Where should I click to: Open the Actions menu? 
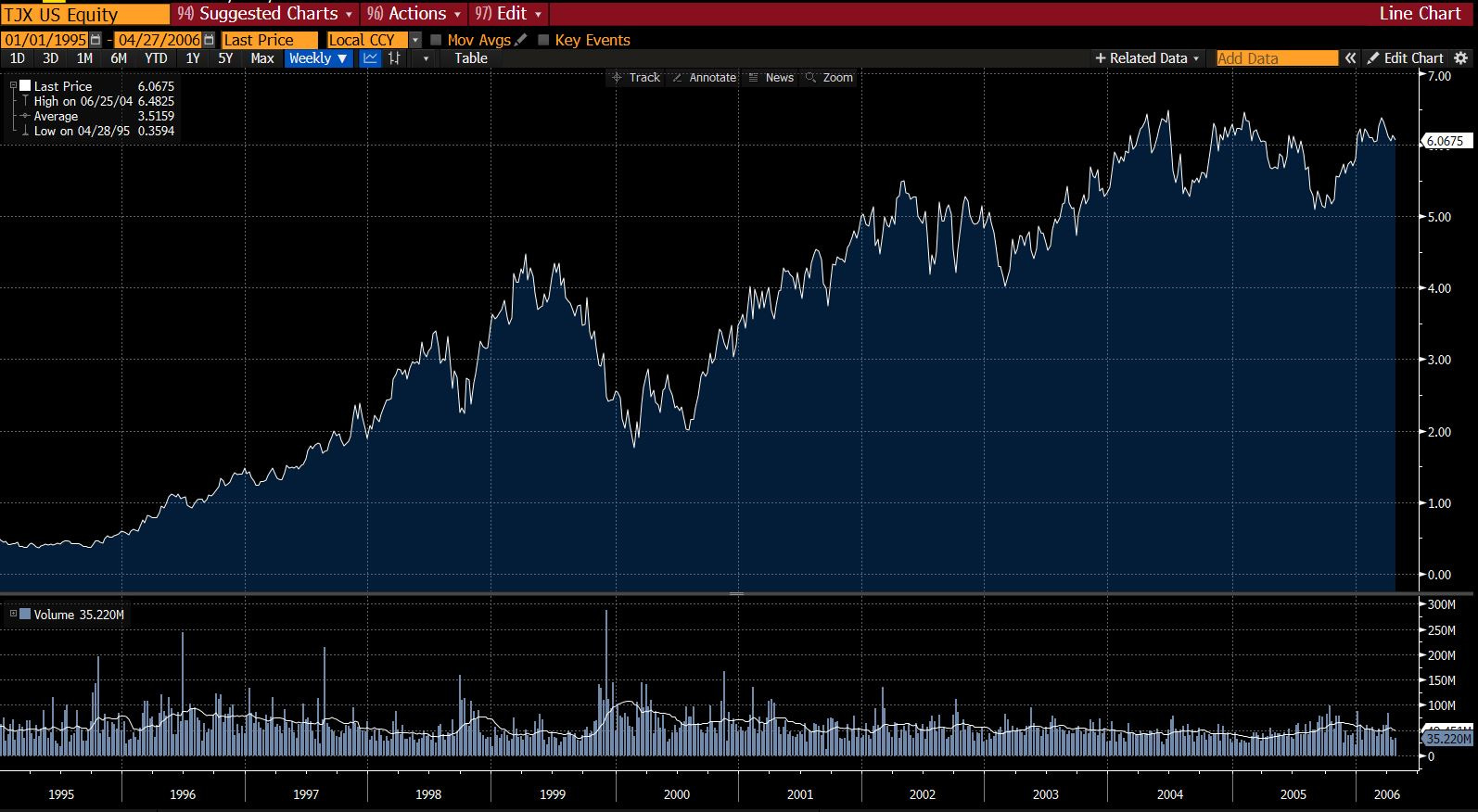point(414,14)
